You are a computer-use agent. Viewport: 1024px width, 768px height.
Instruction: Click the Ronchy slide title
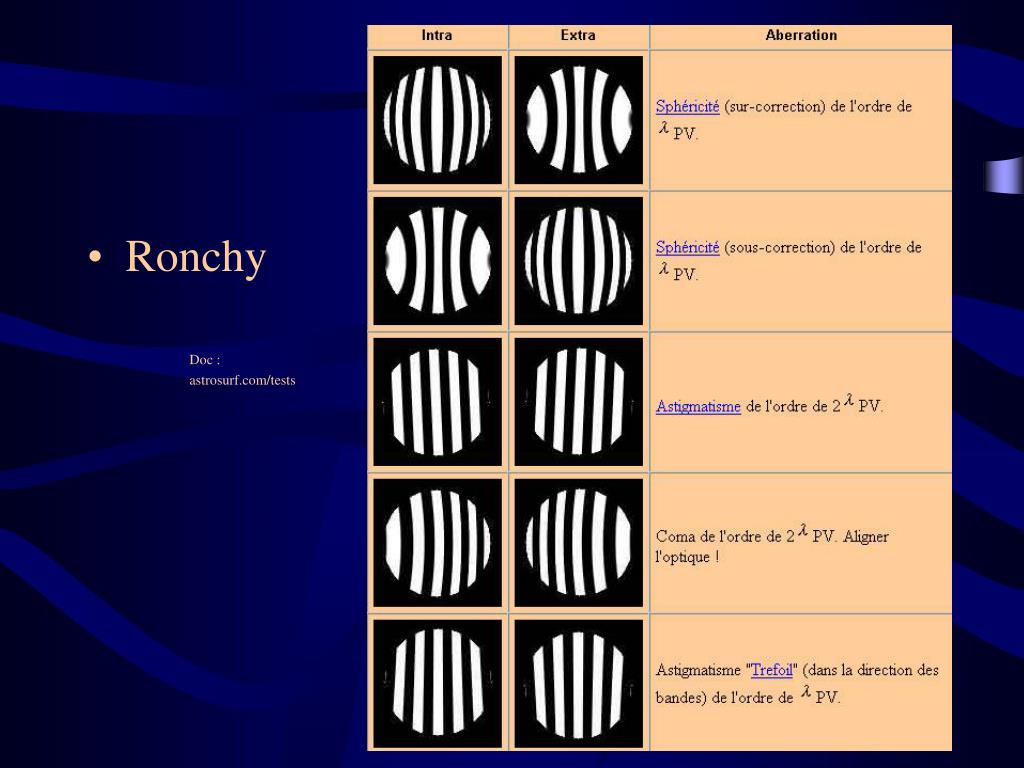coord(195,257)
